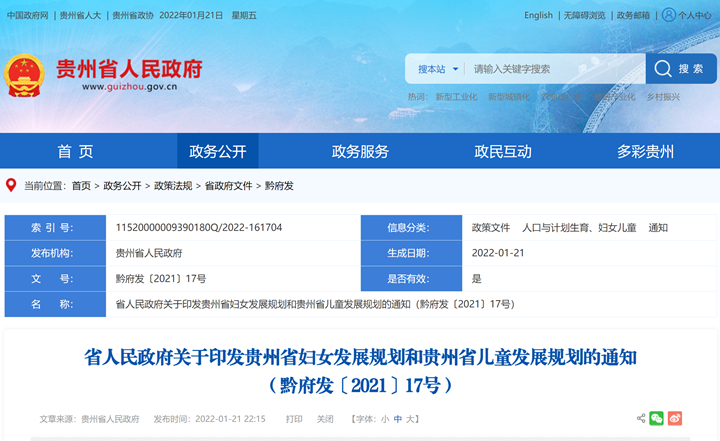Screen dimensions: 720x441
Task: Open the share icon beside WeChat
Action: (x=641, y=418)
